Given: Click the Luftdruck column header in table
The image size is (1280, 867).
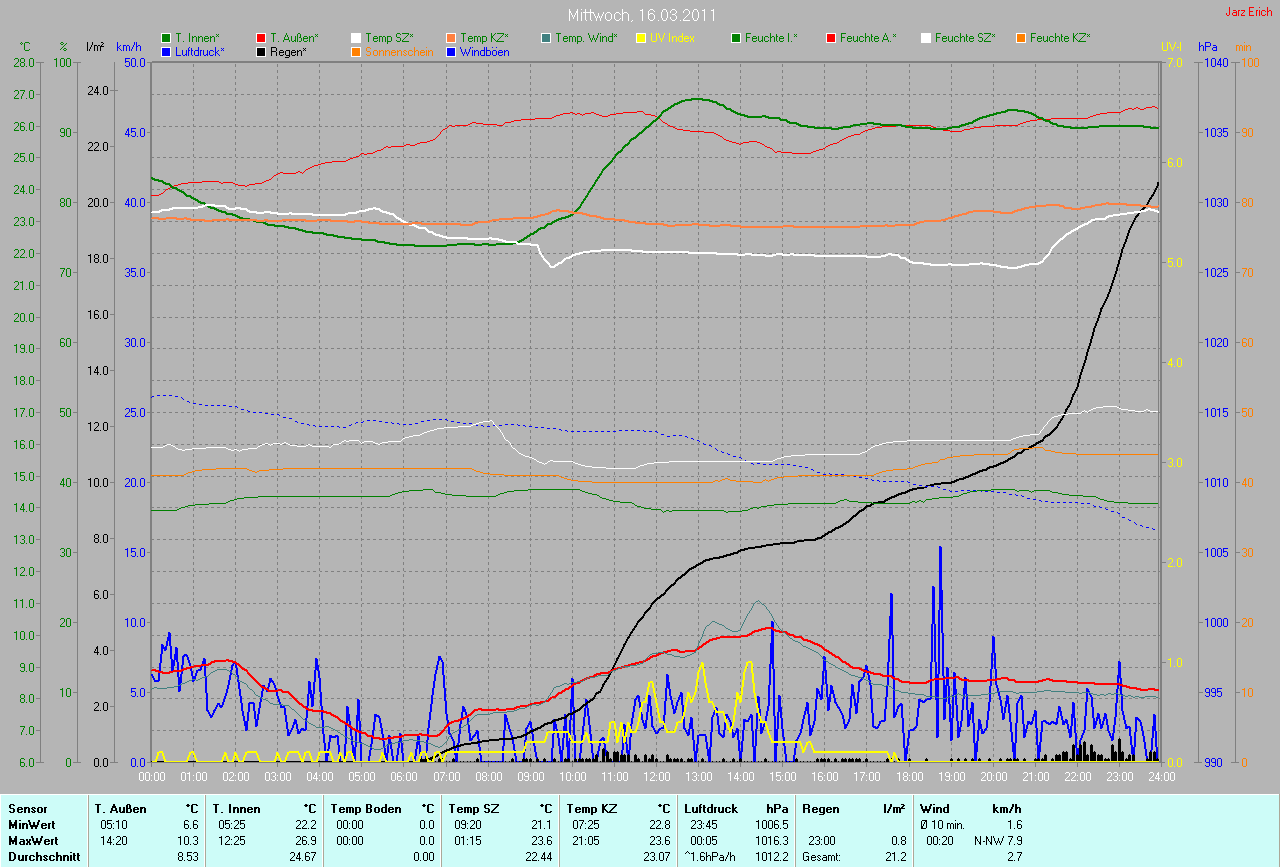Looking at the screenshot, I should [711, 808].
